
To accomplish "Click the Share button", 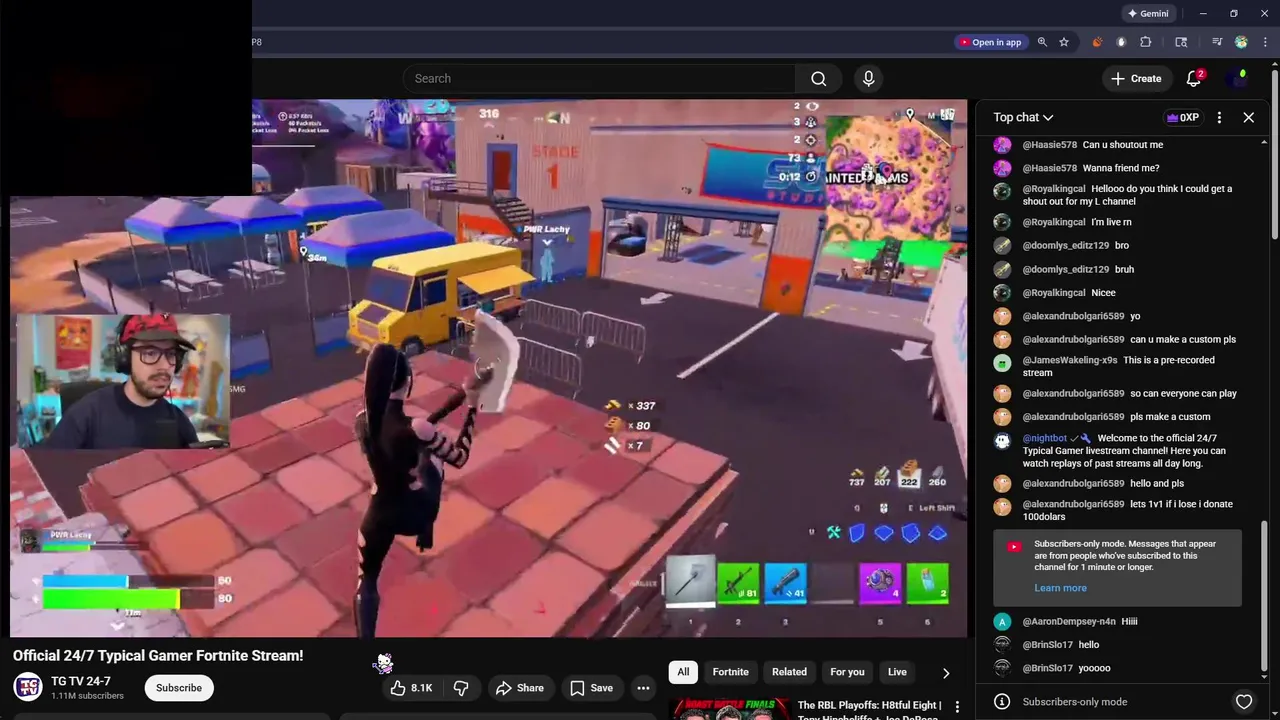I will click(x=520, y=688).
